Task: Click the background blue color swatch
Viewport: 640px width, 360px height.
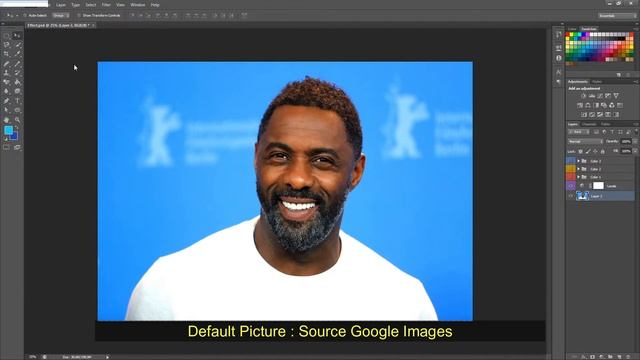Action: 15,137
